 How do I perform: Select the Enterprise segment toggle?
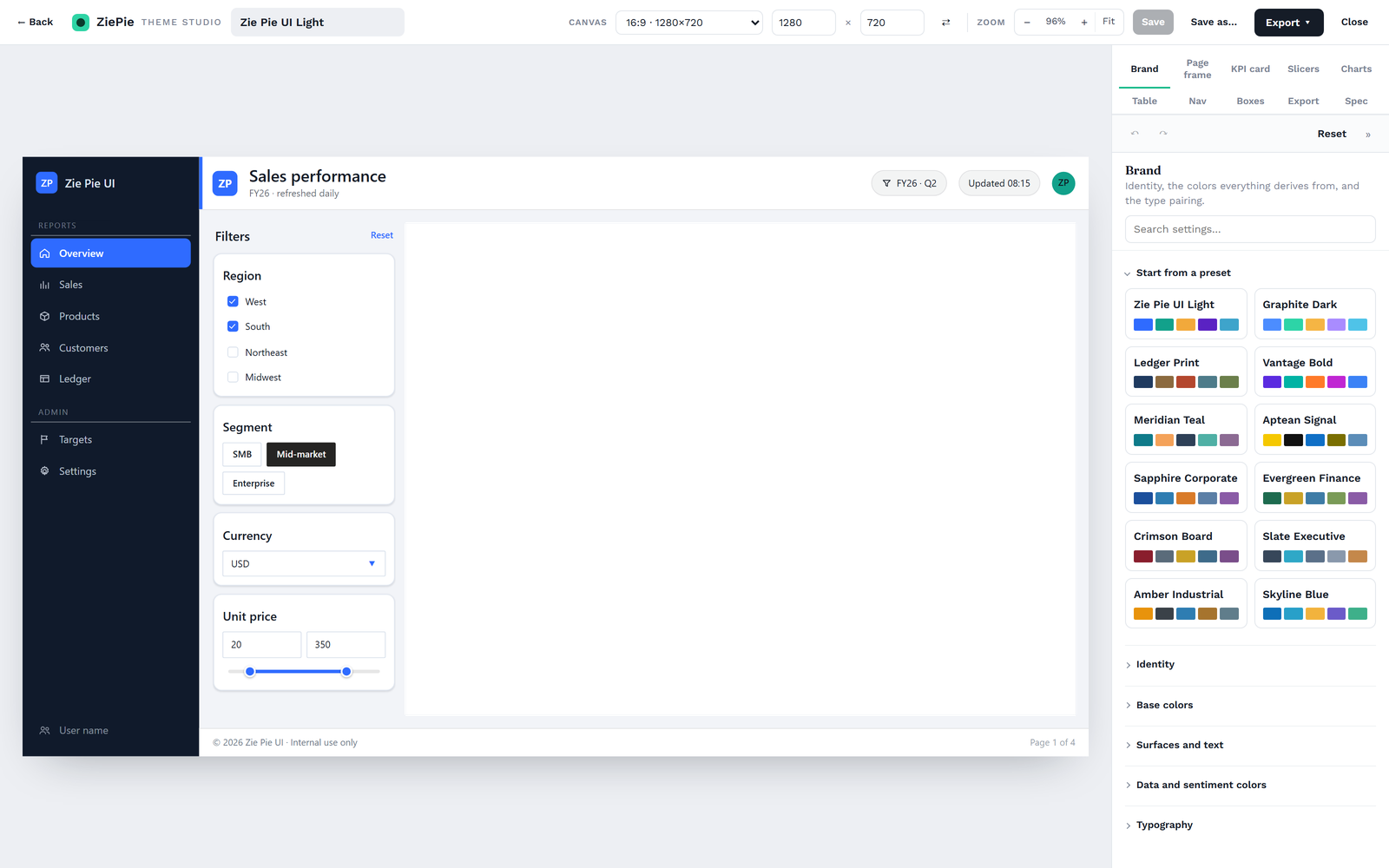tap(253, 483)
